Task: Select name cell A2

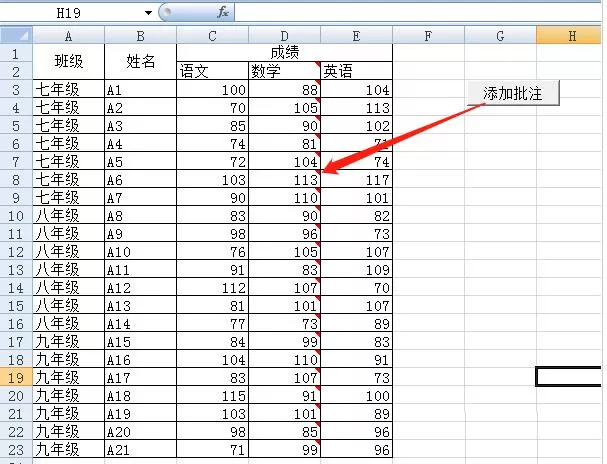Action: (x=141, y=107)
